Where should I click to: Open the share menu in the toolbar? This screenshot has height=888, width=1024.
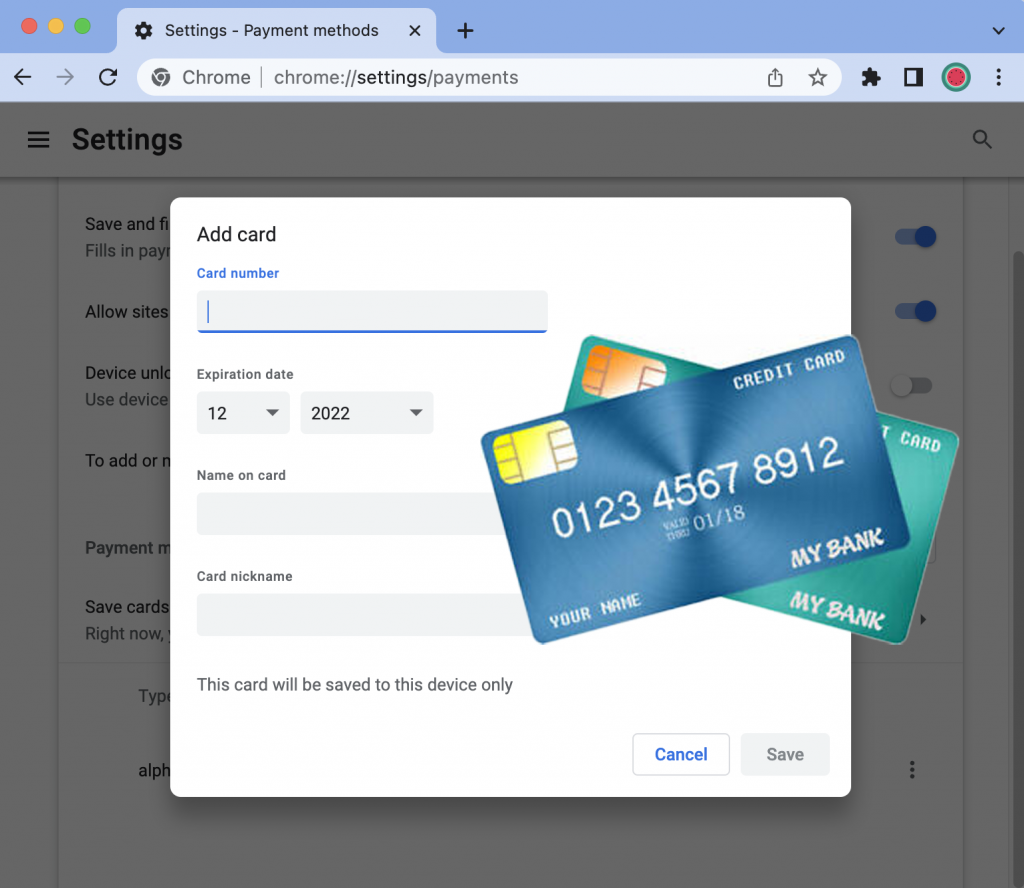[x=775, y=77]
